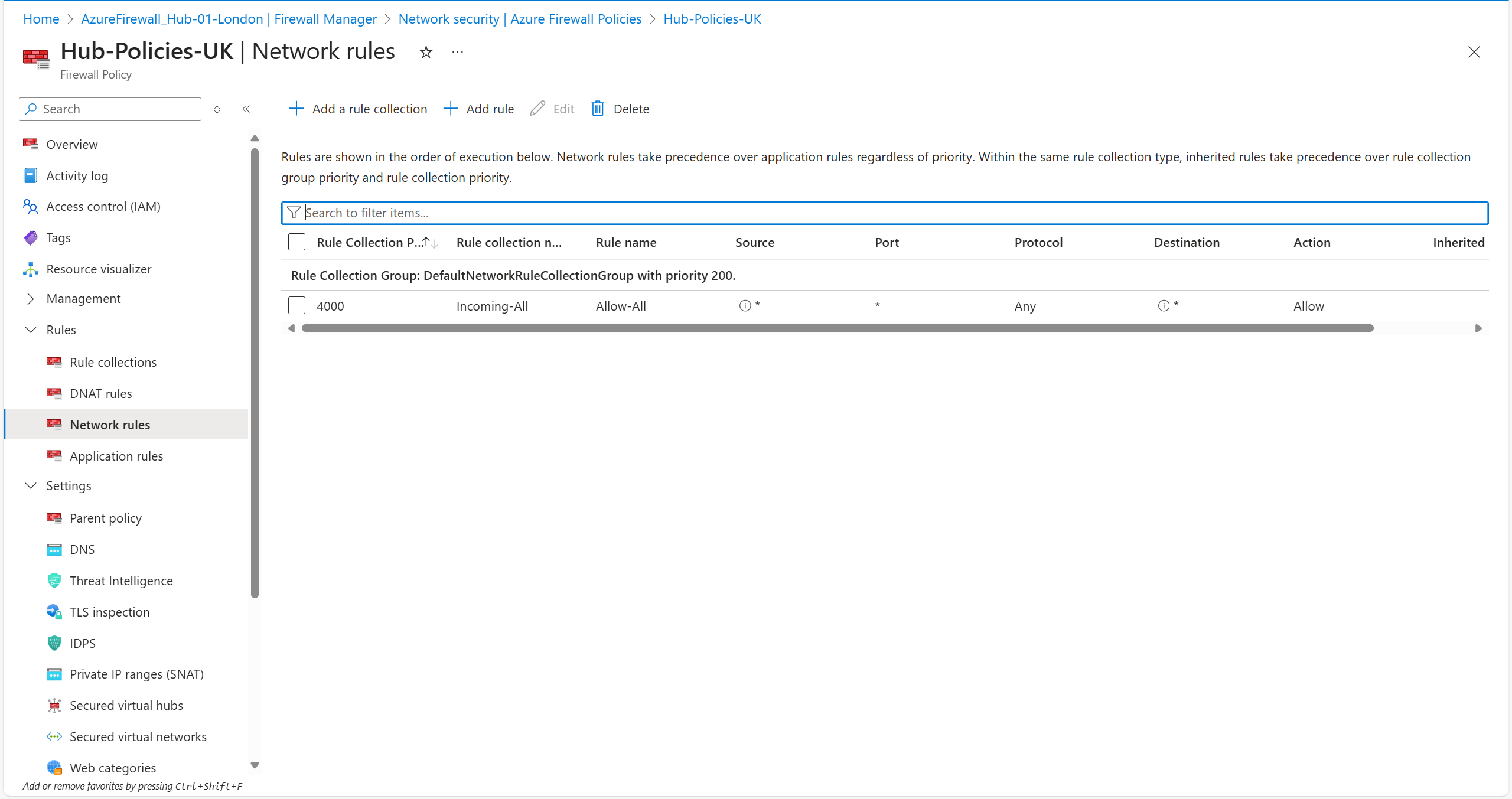Click the Resource visualizer icon
Viewport: 1512px width, 799px height.
point(31,269)
